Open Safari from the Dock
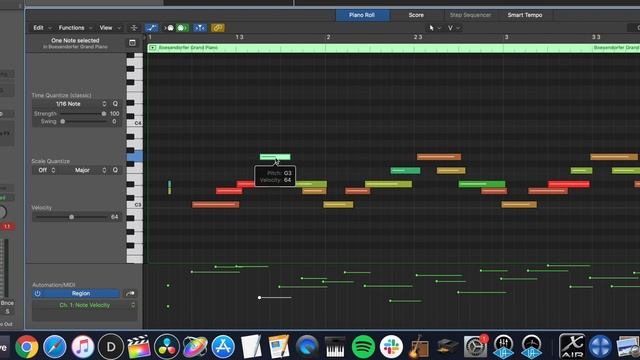Viewport: 640px width, 360px height. (x=55, y=347)
